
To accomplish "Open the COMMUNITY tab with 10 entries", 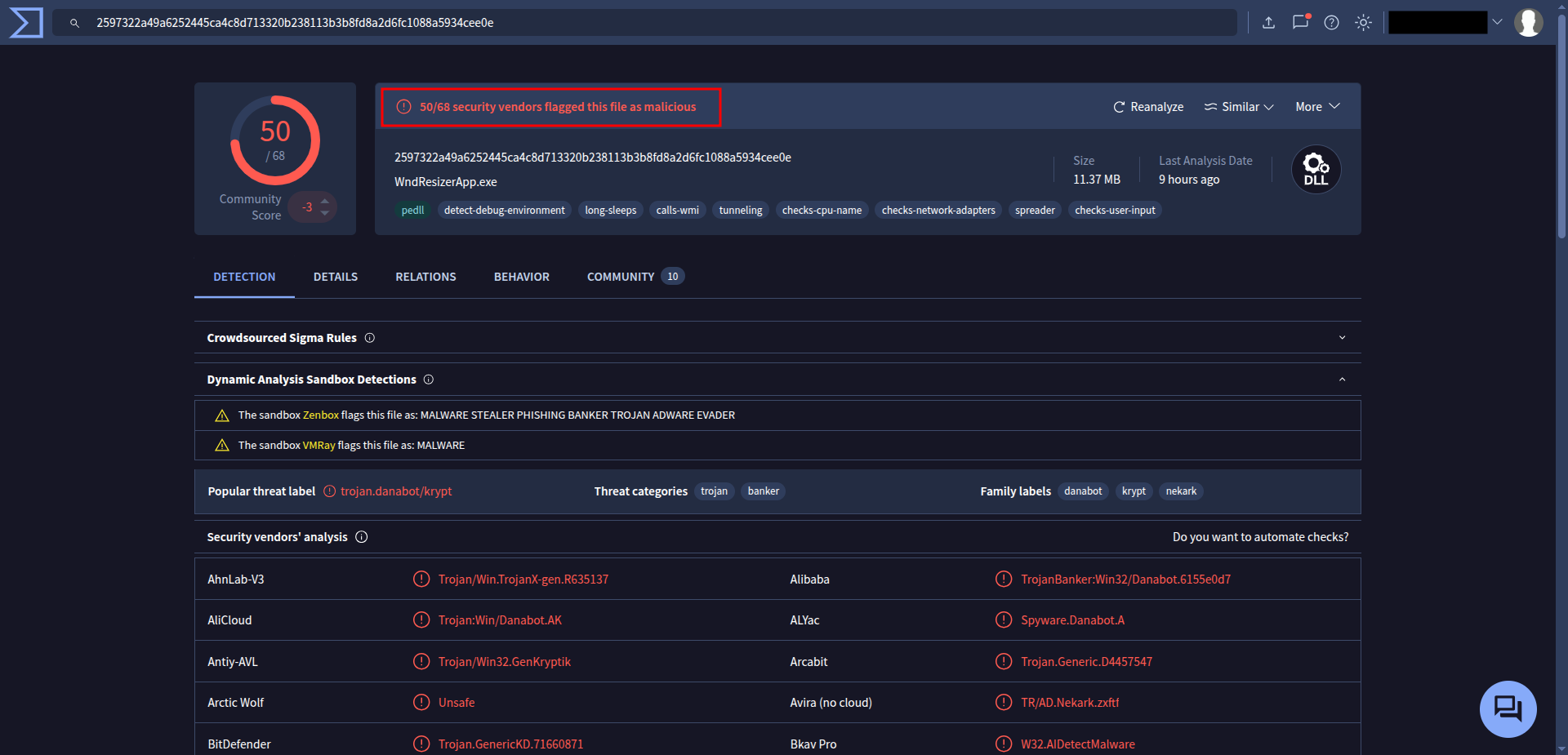I will click(621, 276).
